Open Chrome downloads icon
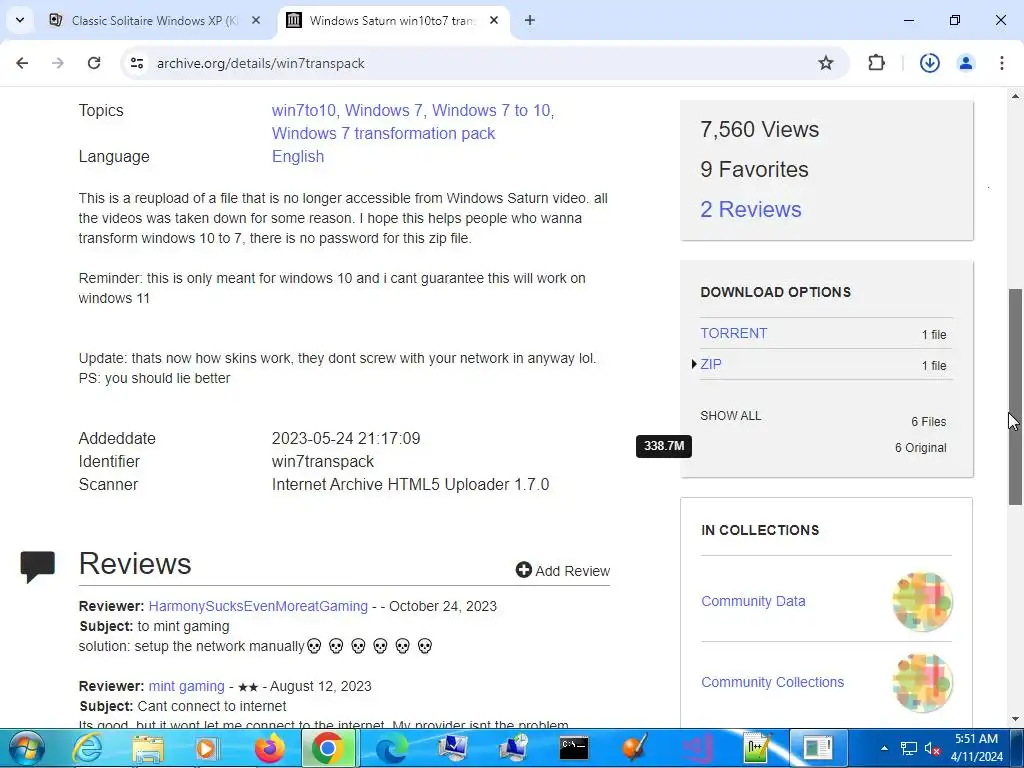The width and height of the screenshot is (1024, 768). point(929,63)
